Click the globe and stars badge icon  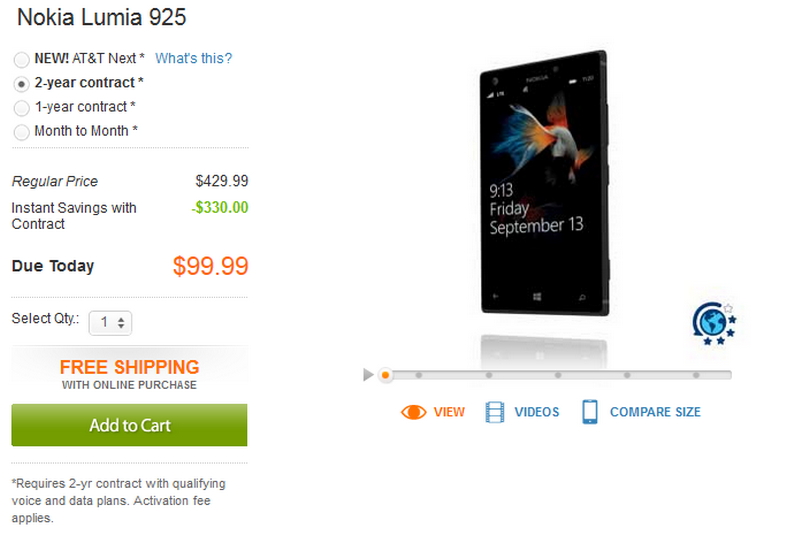point(714,323)
